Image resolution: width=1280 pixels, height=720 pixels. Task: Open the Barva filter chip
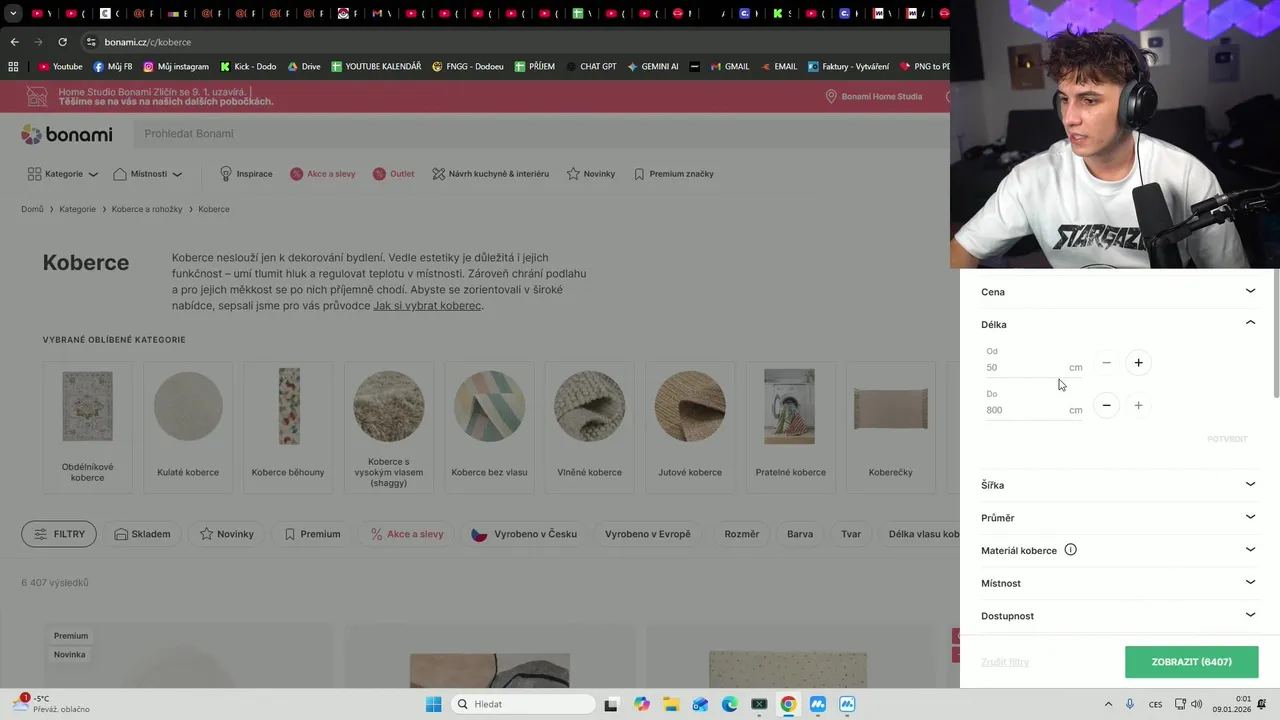point(800,534)
